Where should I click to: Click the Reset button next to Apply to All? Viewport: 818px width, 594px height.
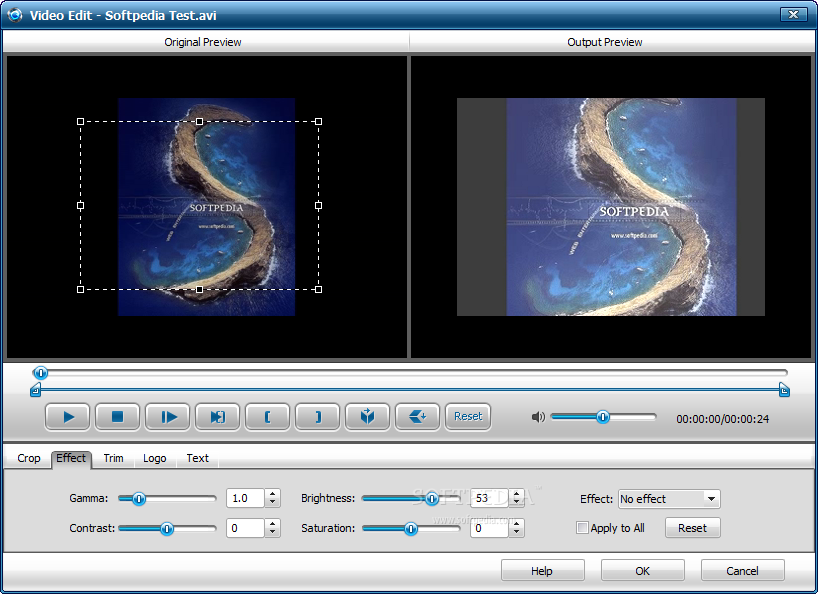coord(692,528)
